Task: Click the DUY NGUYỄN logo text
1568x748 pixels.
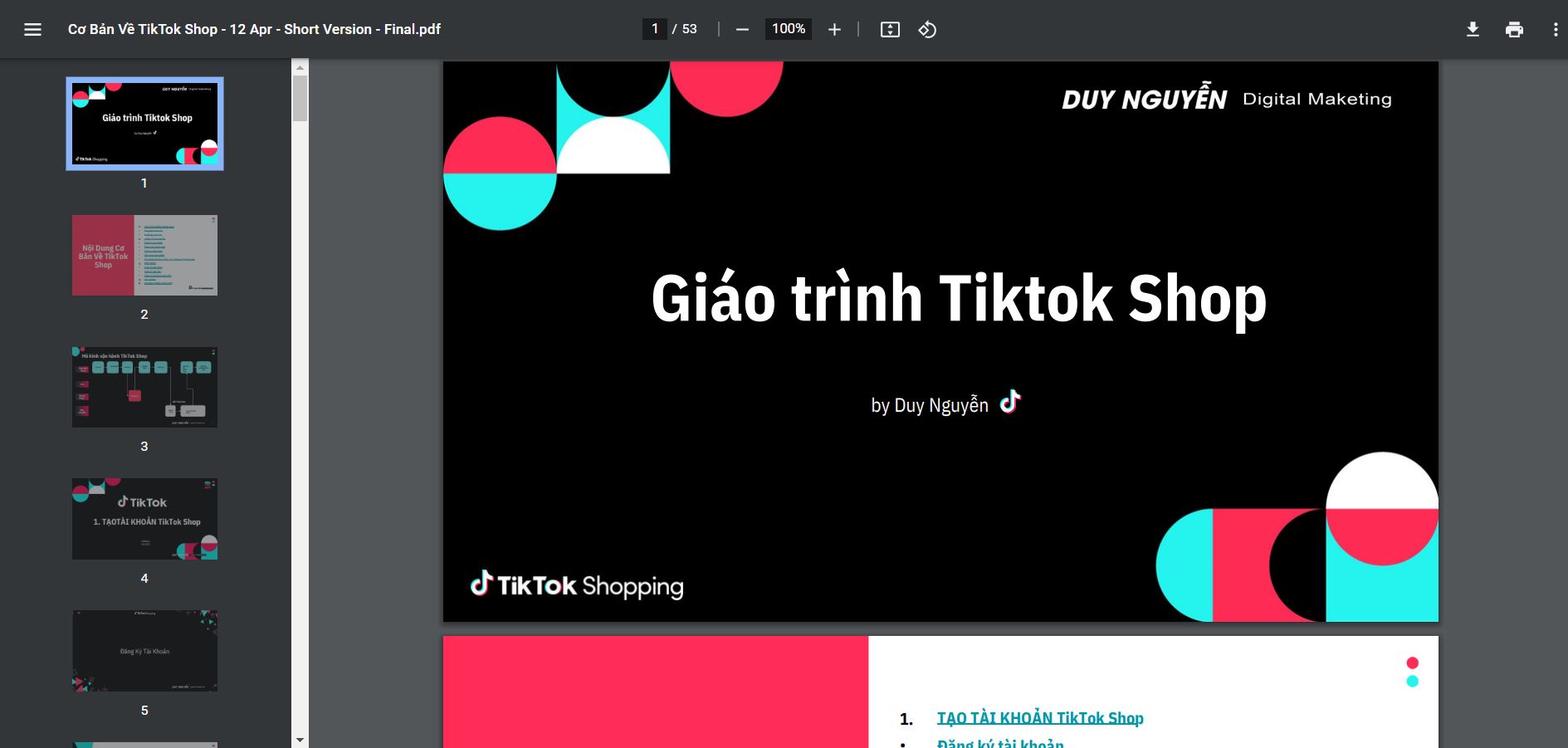Action: coord(1144,98)
